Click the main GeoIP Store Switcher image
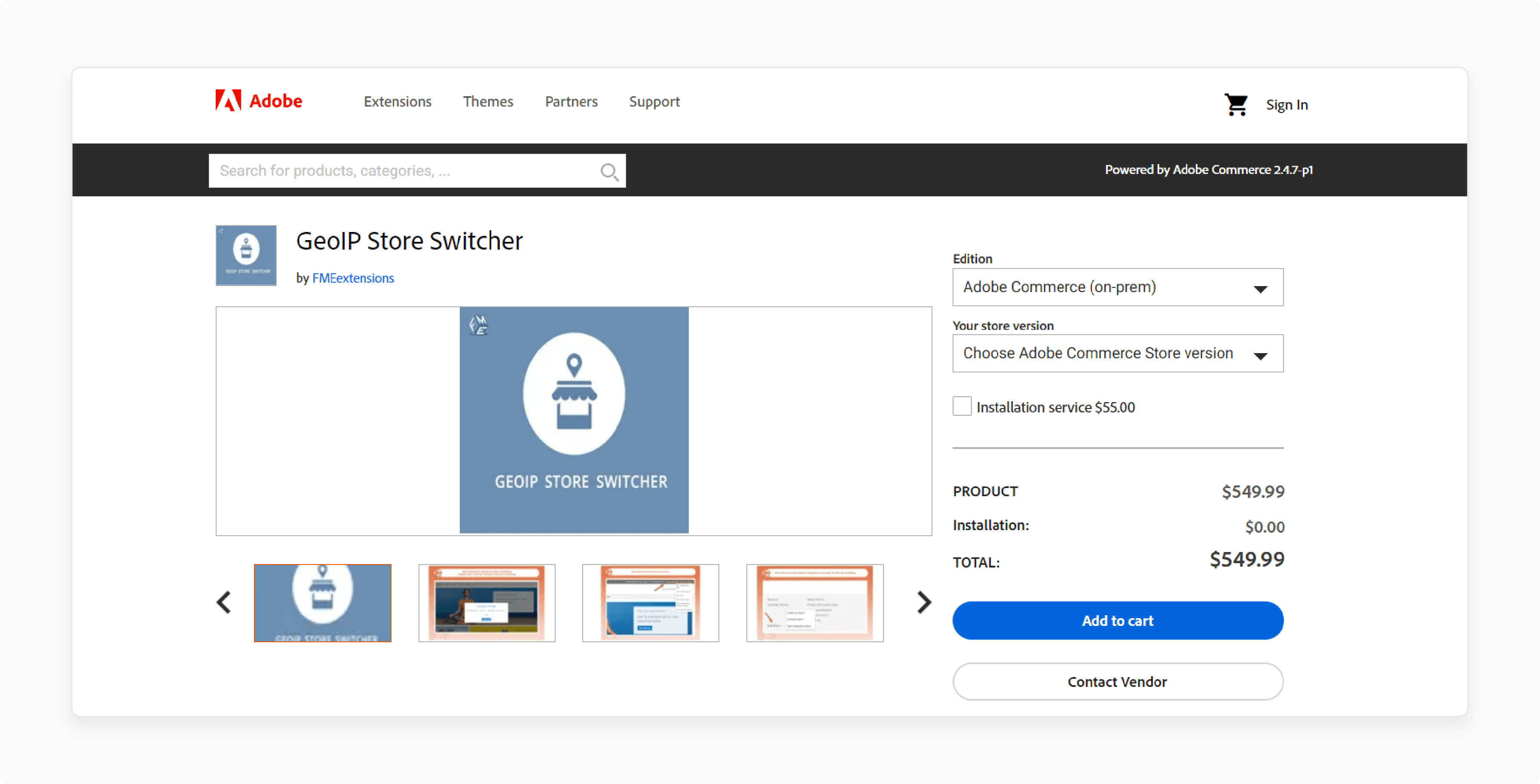The height and width of the screenshot is (784, 1540). click(x=574, y=420)
